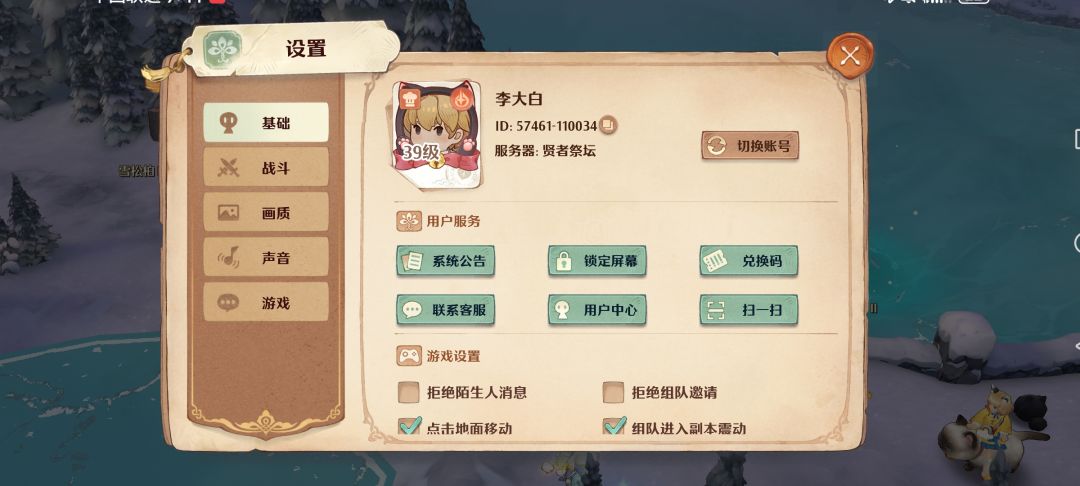Select the 基础 basic settings tab
This screenshot has height=486, width=1080.
[266, 123]
